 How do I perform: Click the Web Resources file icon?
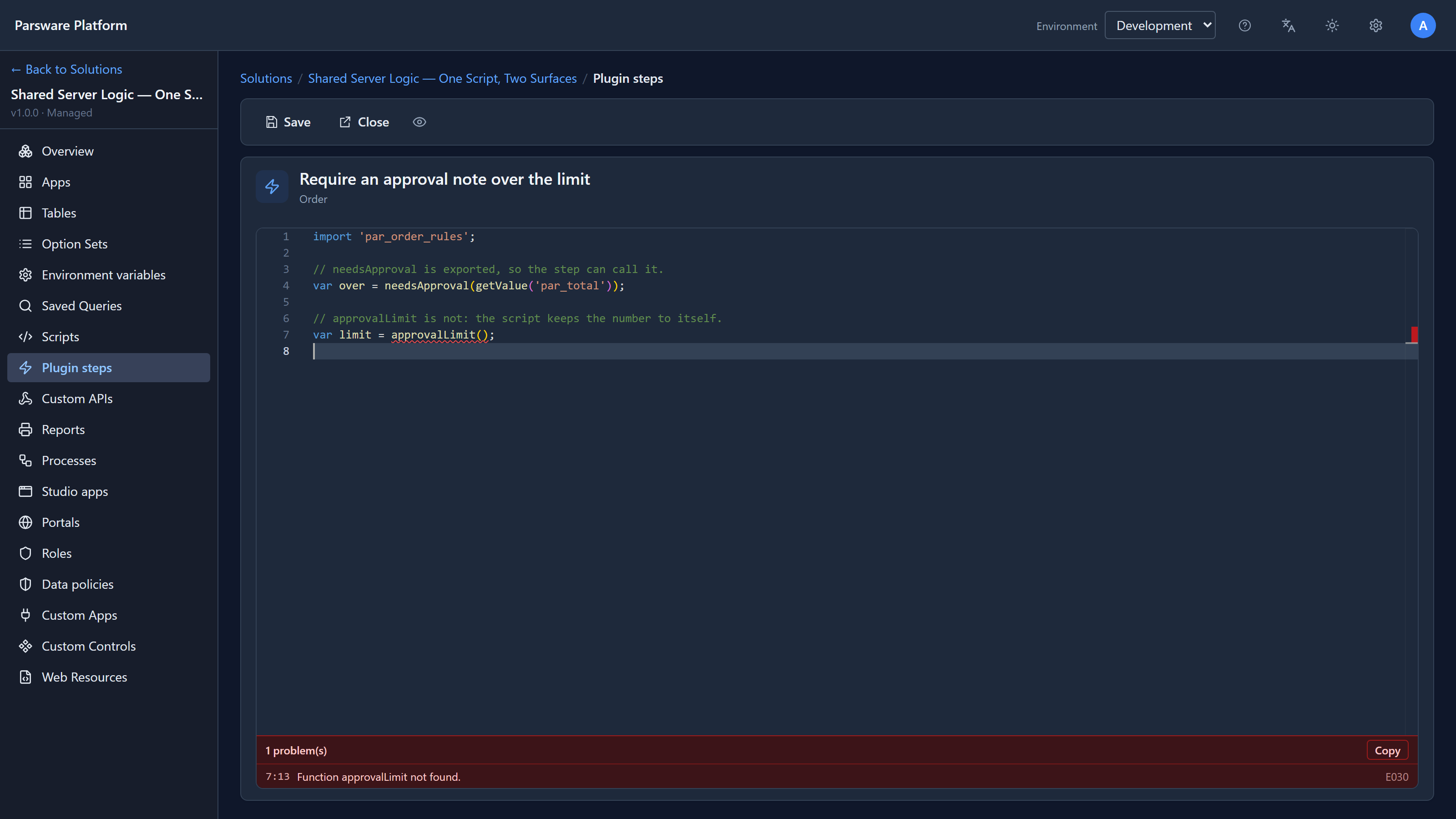tap(25, 677)
